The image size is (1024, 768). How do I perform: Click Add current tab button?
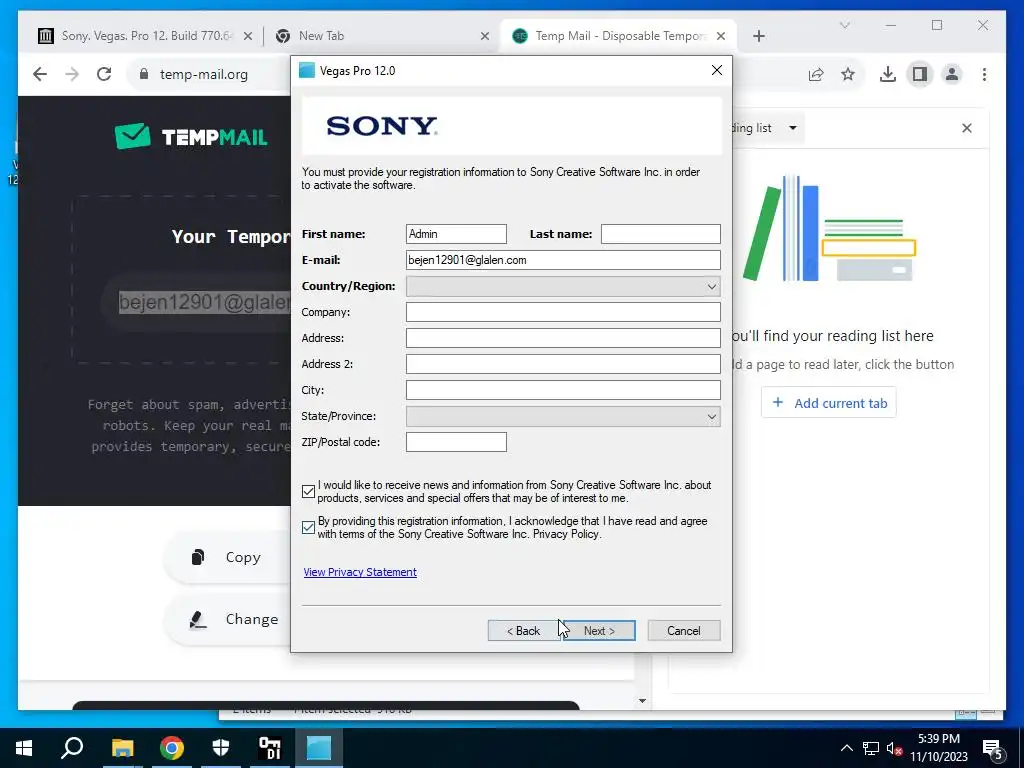click(828, 403)
